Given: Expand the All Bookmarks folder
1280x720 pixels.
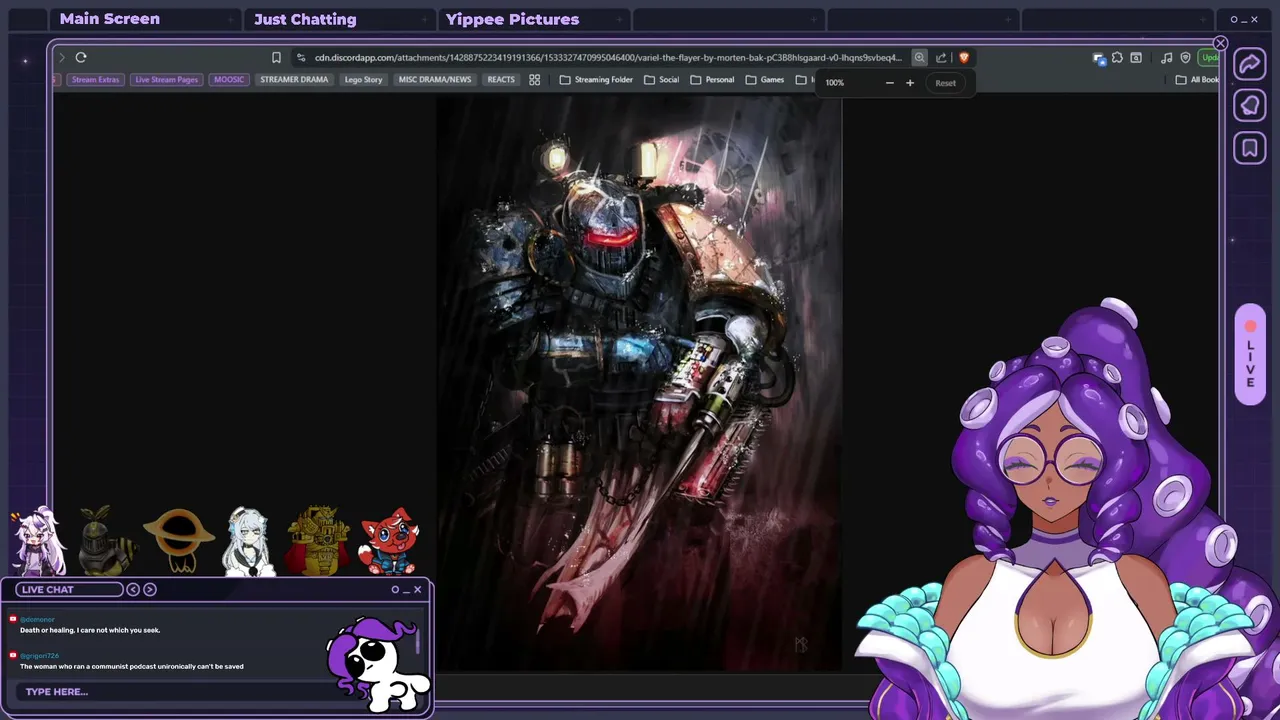Looking at the screenshot, I should point(1197,80).
